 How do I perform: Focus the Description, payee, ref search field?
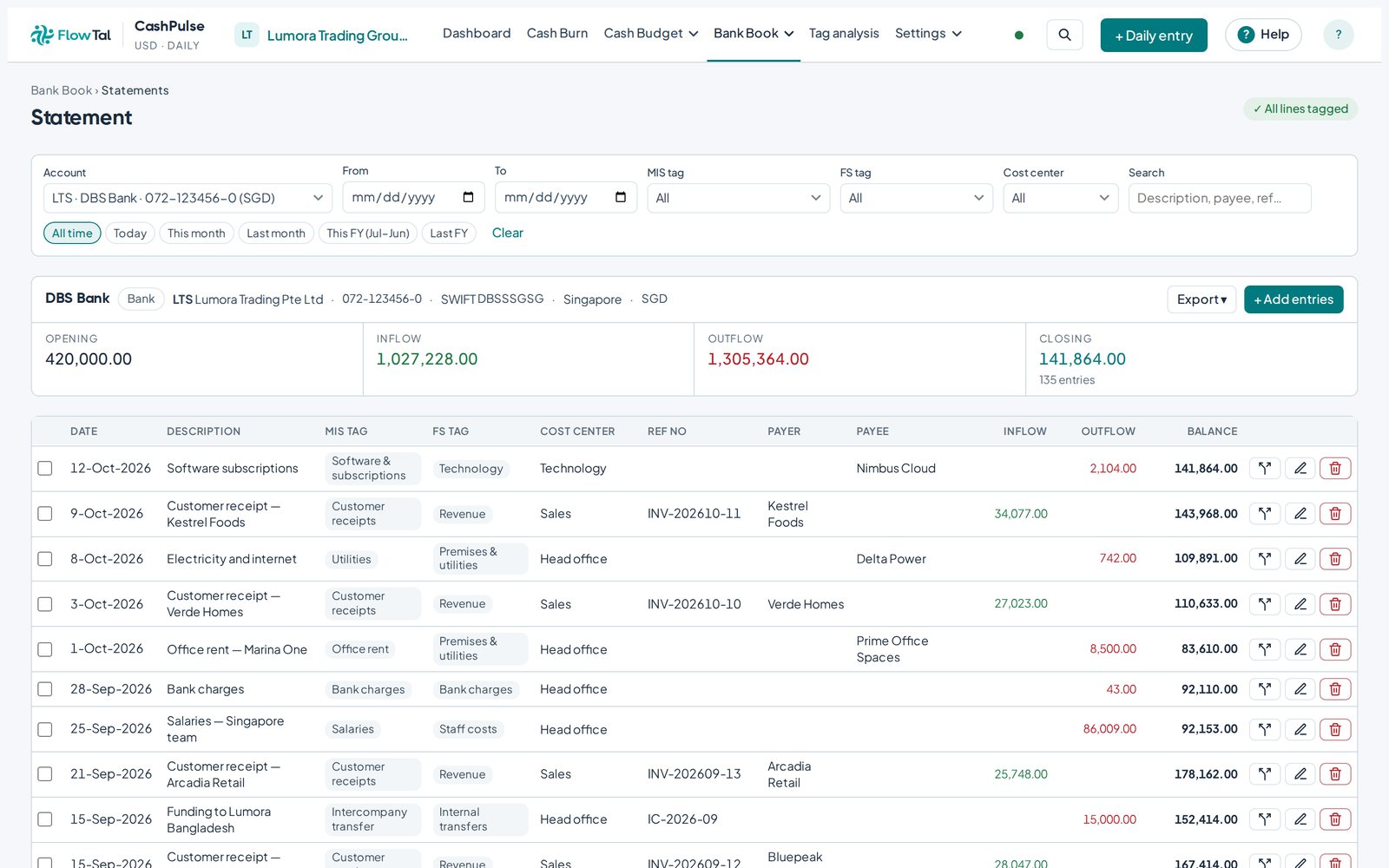click(1220, 198)
